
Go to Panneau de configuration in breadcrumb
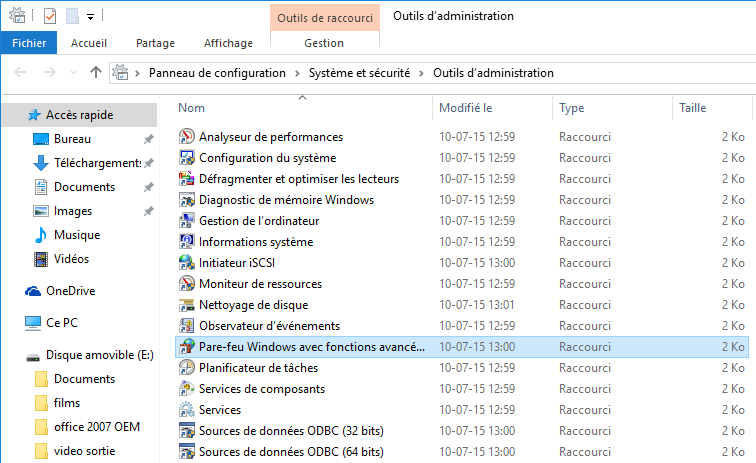tap(217, 73)
